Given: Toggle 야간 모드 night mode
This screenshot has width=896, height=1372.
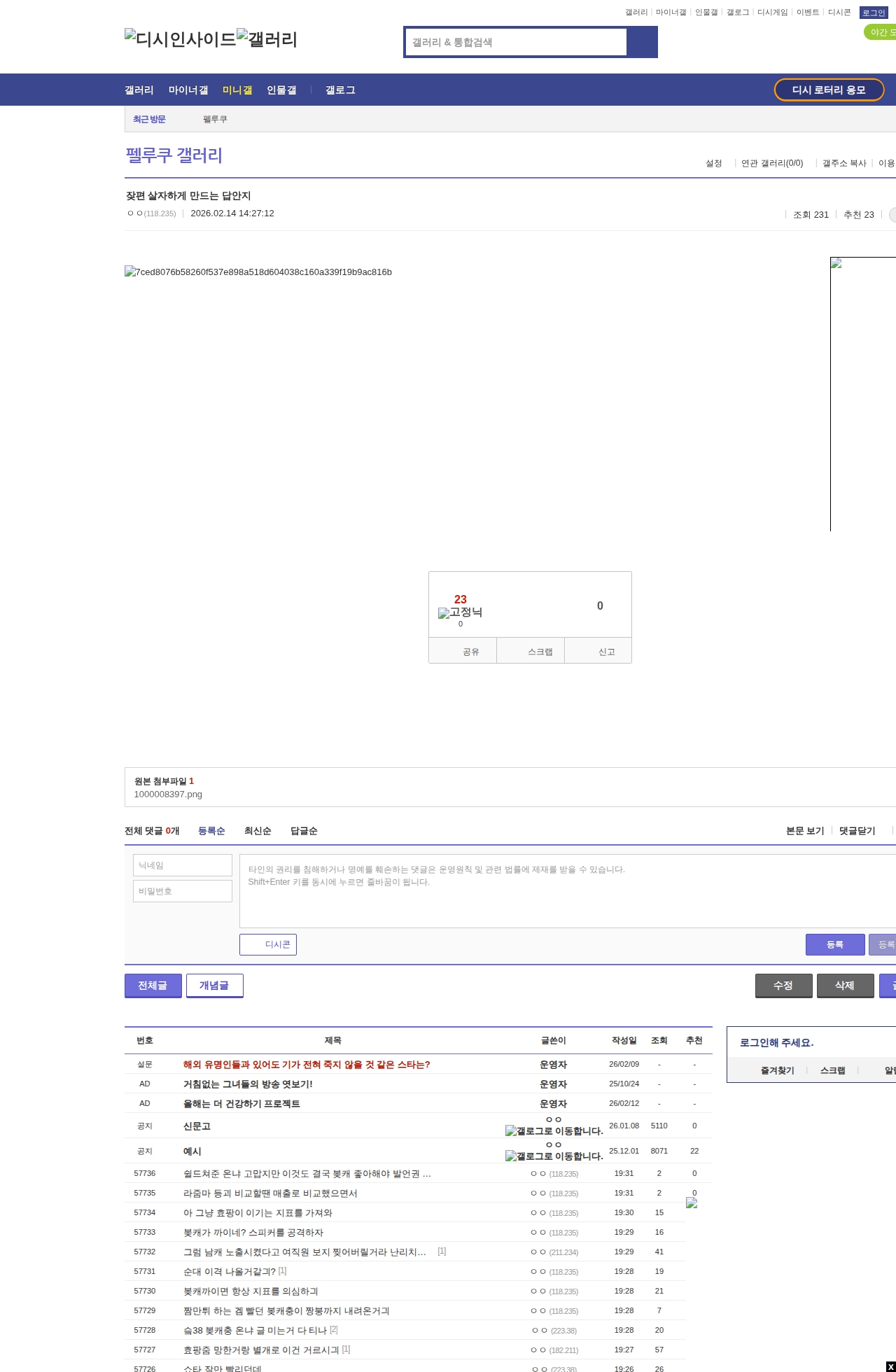Looking at the screenshot, I should click(881, 32).
